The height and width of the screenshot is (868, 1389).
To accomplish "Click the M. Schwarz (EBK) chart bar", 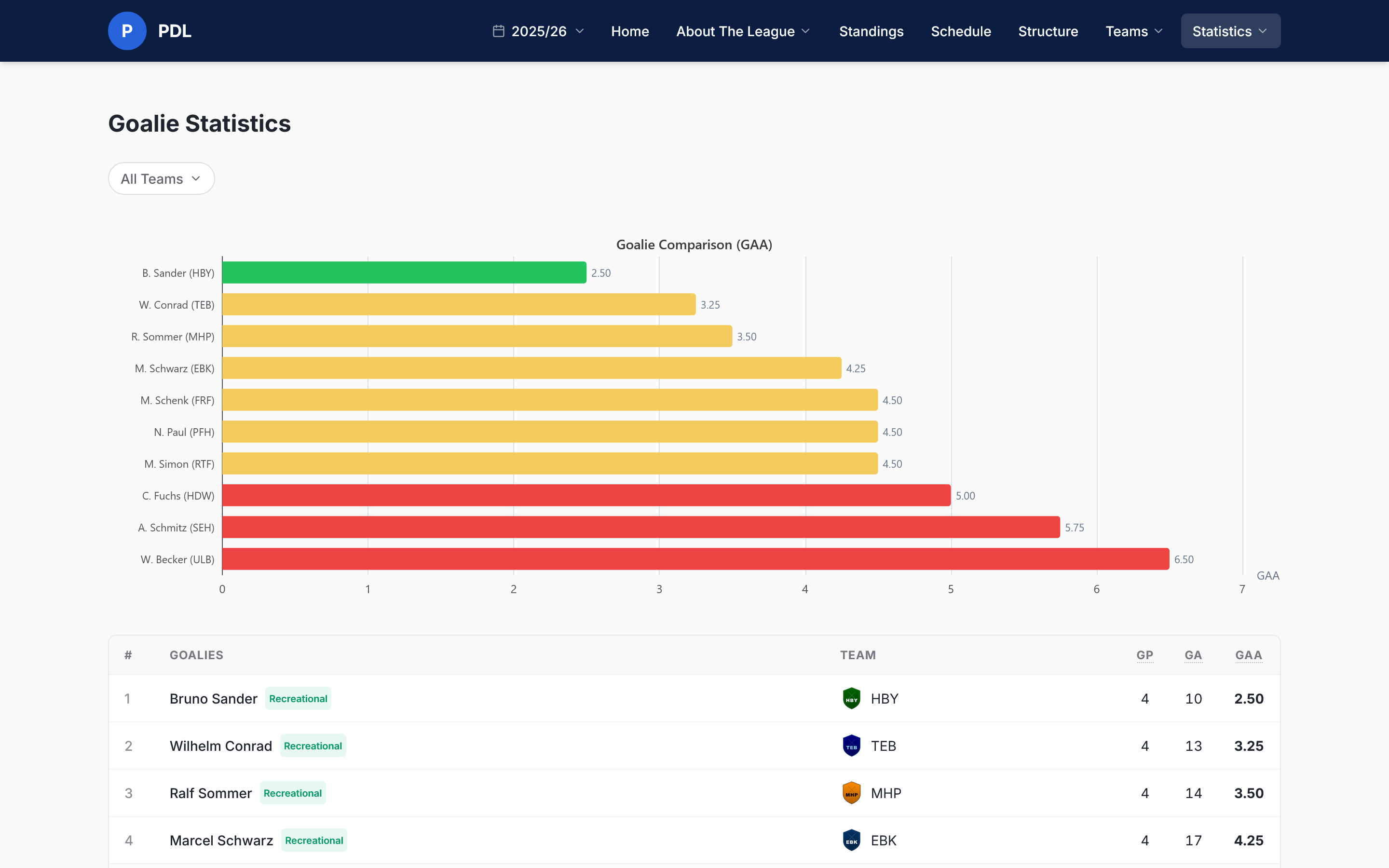I will [x=531, y=368].
